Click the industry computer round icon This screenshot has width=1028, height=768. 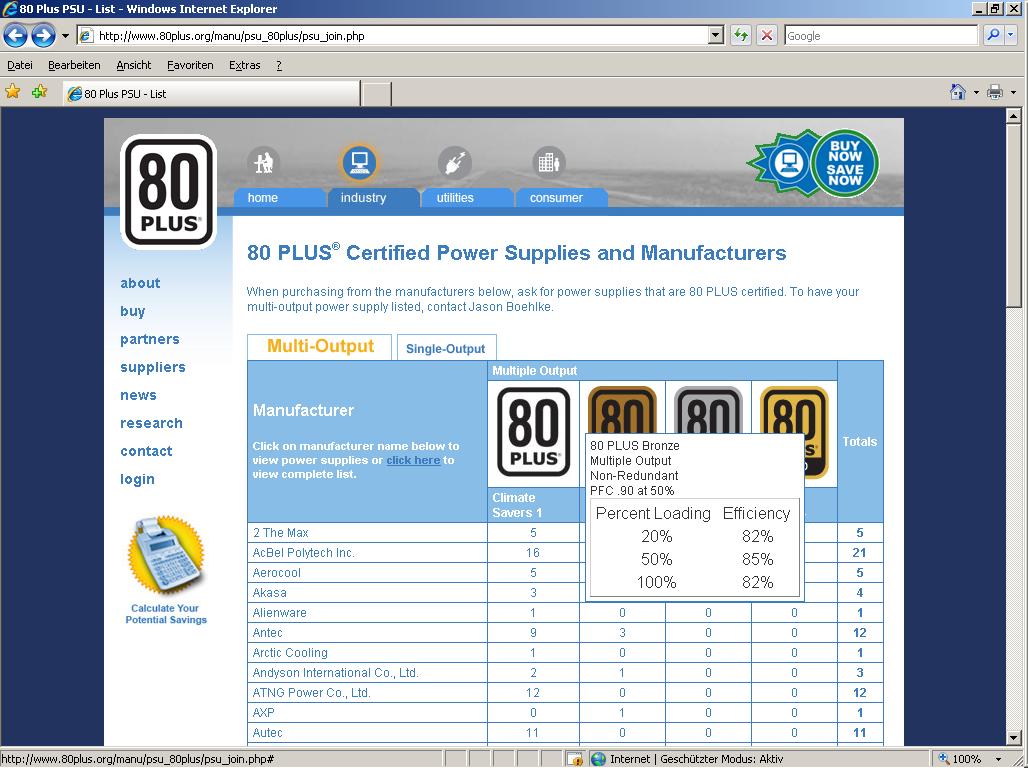point(359,162)
